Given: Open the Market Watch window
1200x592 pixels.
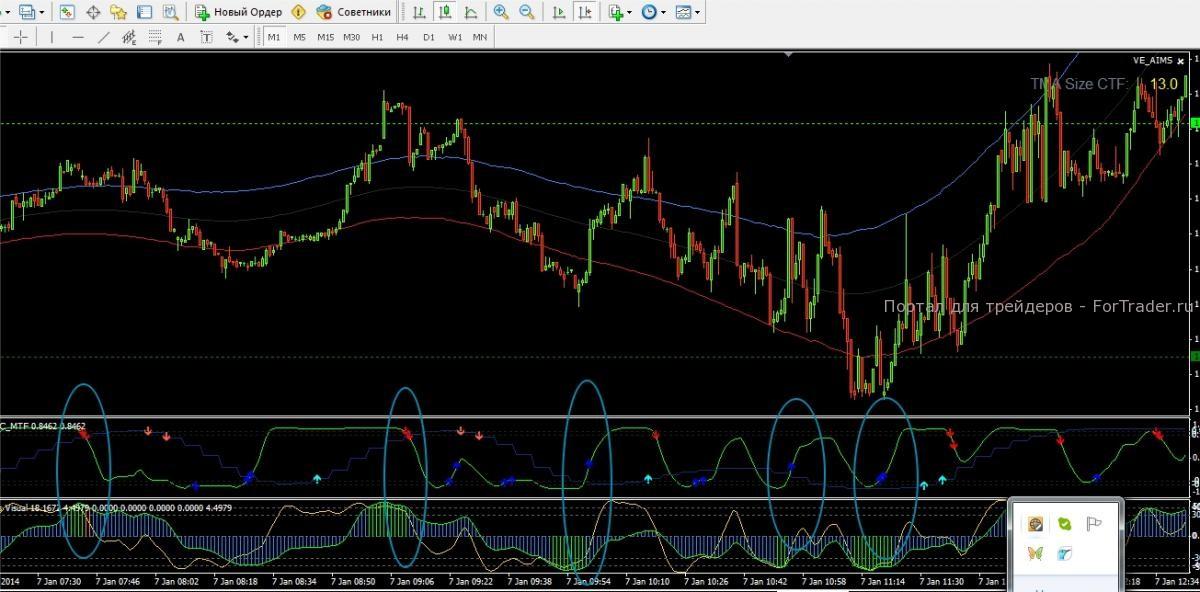Looking at the screenshot, I should [67, 13].
